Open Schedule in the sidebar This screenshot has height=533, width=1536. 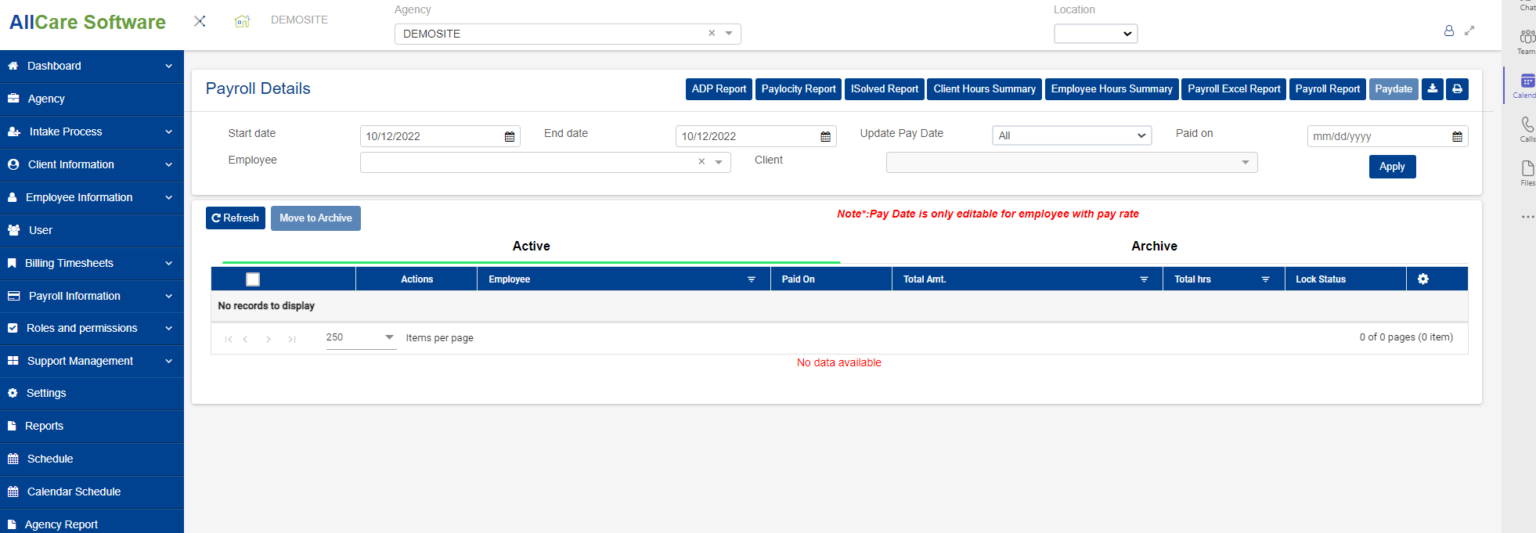[92, 459]
